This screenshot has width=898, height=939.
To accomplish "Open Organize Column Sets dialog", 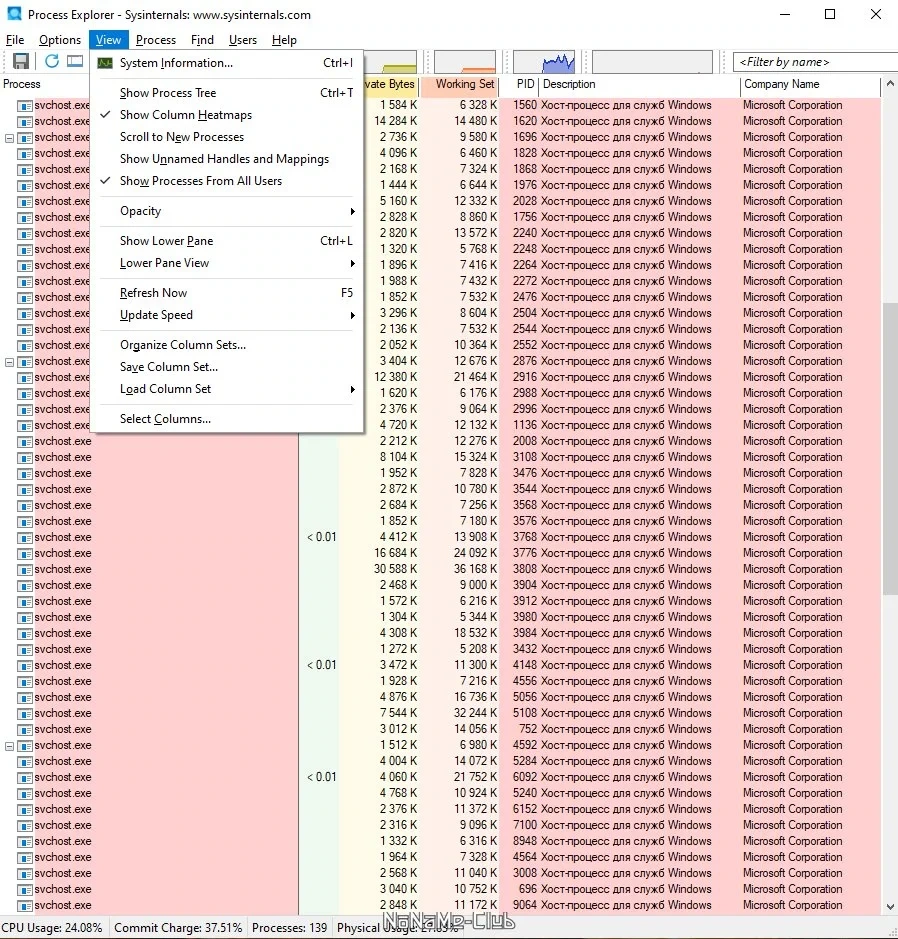I will [227, 345].
